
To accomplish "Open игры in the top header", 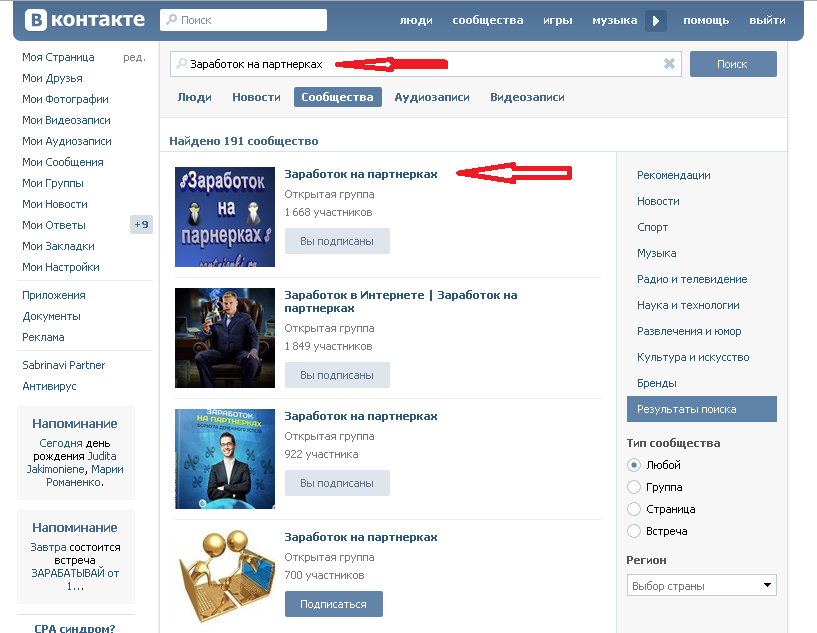I will click(x=558, y=20).
